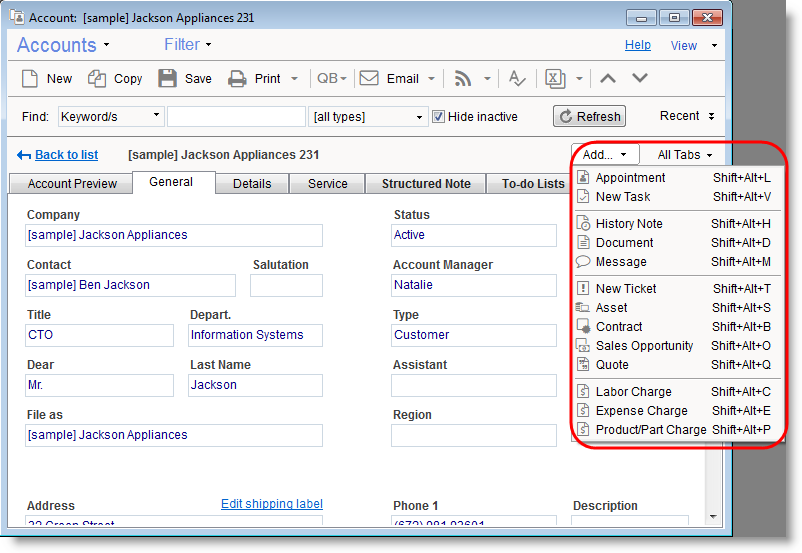Click the Save floppy disk icon
802x553 pixels.
pyautogui.click(x=167, y=79)
